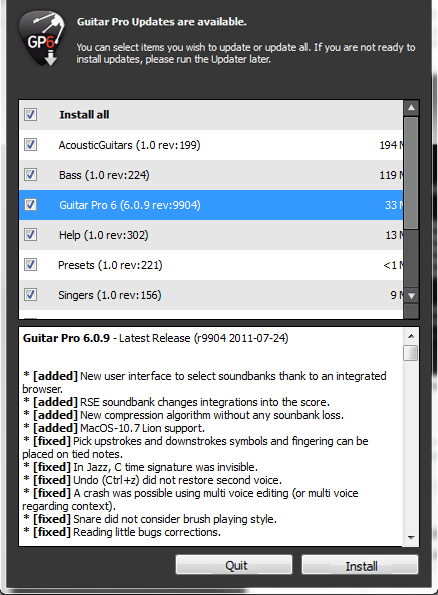Select the Help (1.0 rev:302) row

pyautogui.click(x=211, y=235)
